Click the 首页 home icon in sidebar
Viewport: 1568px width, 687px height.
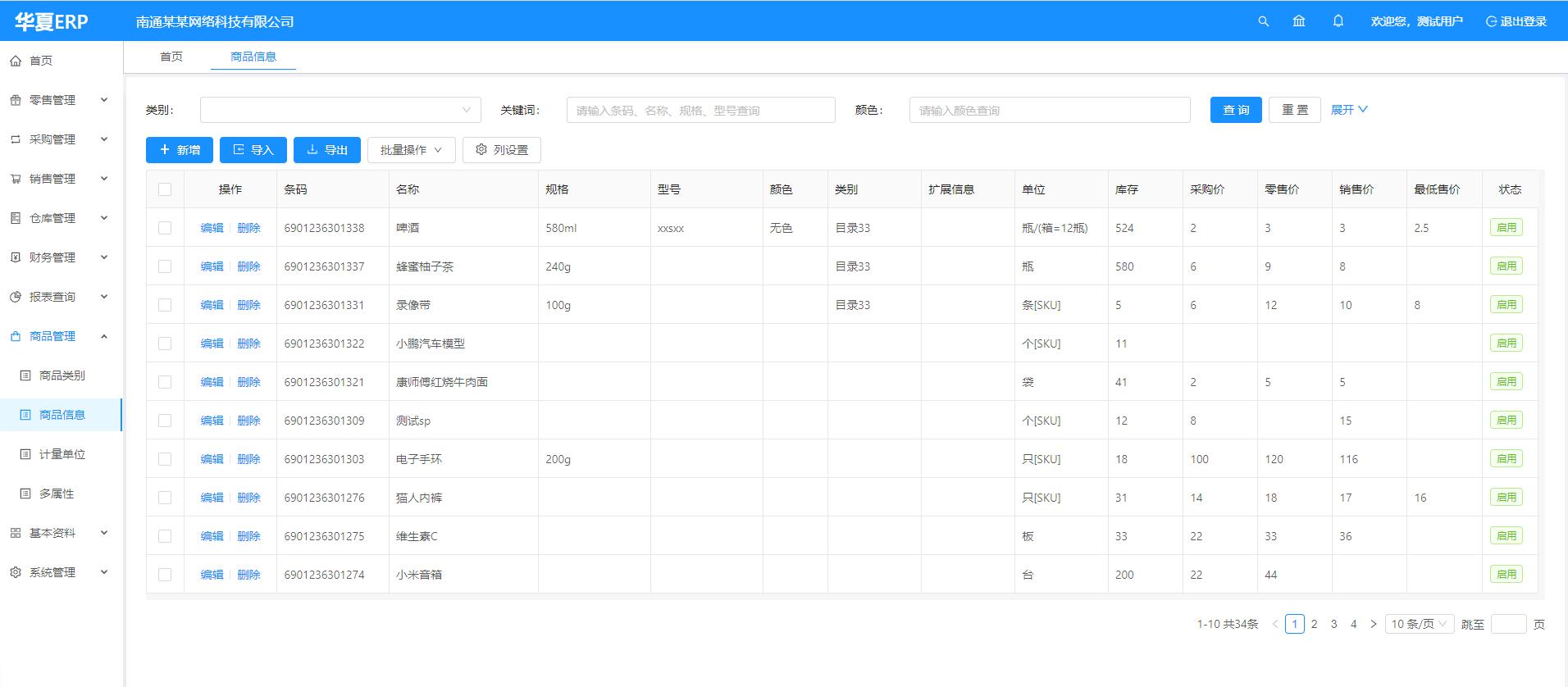[16, 61]
